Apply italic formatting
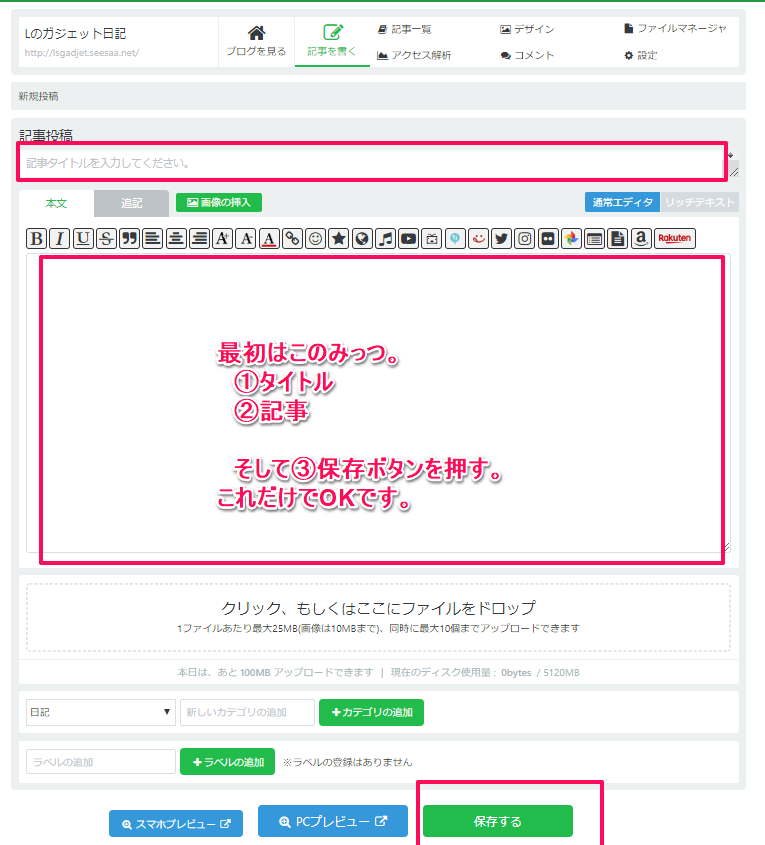The width and height of the screenshot is (765, 845). pyautogui.click(x=60, y=238)
